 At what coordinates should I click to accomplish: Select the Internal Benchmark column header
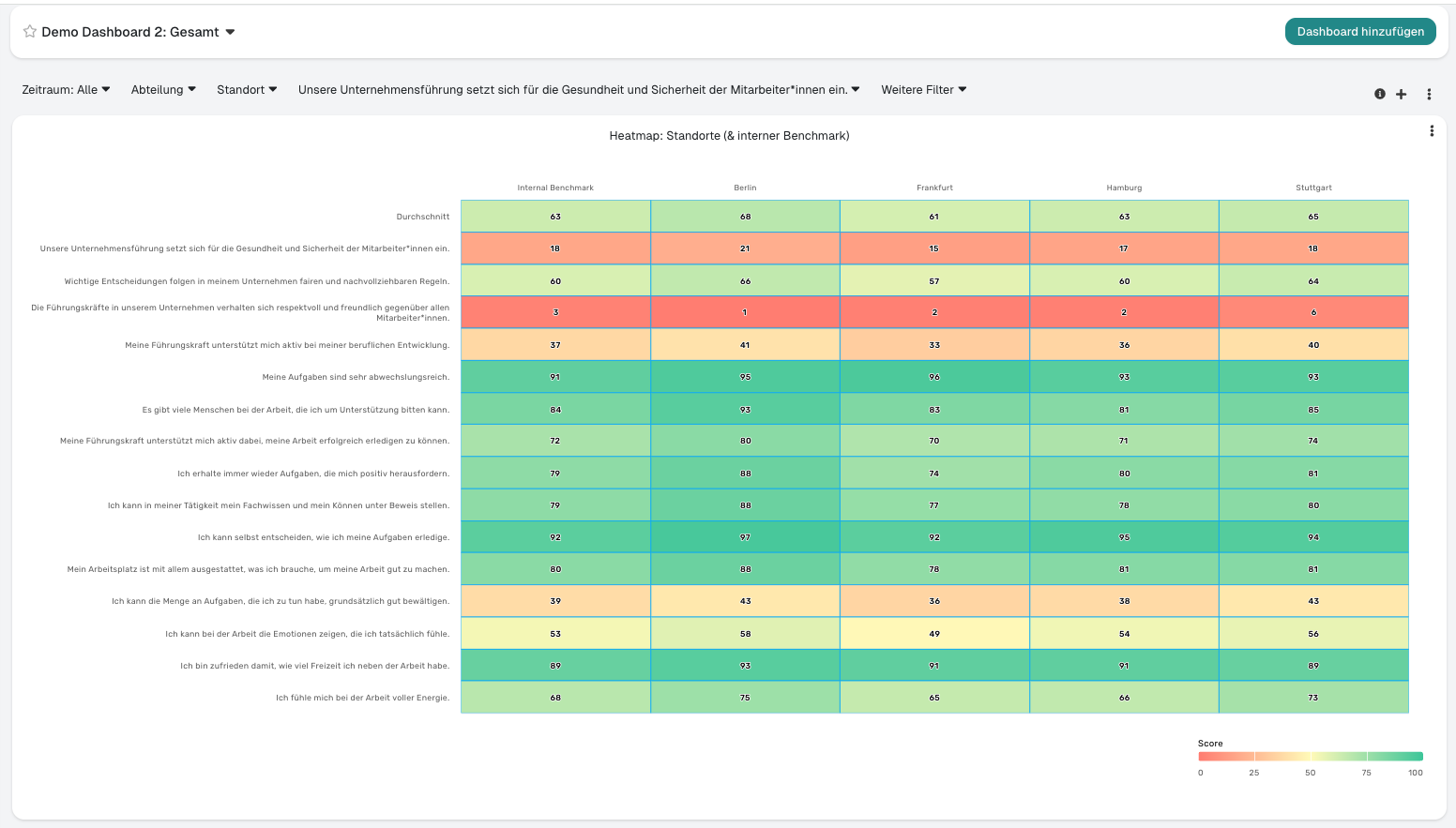[x=555, y=188]
